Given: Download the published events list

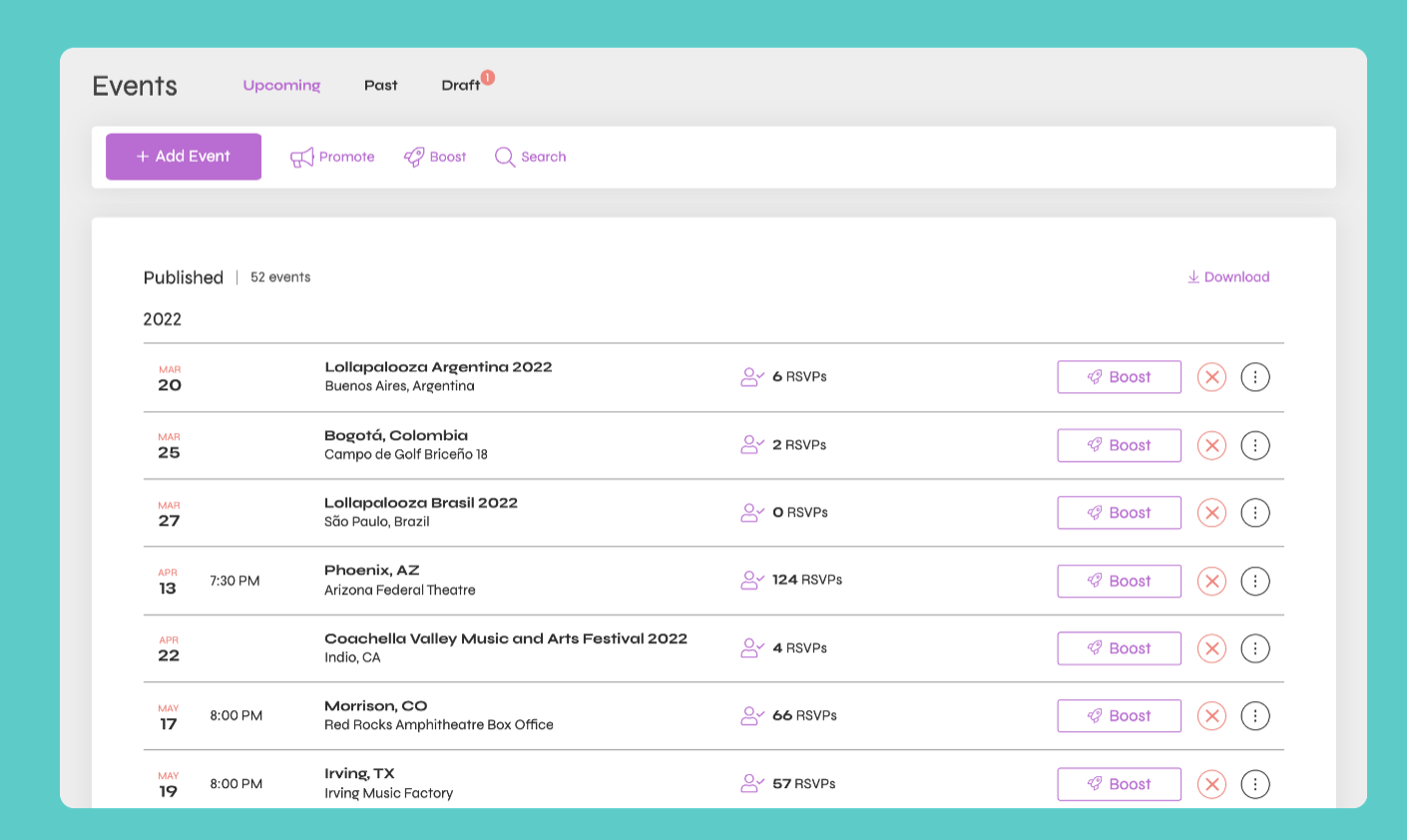Looking at the screenshot, I should 1228,277.
